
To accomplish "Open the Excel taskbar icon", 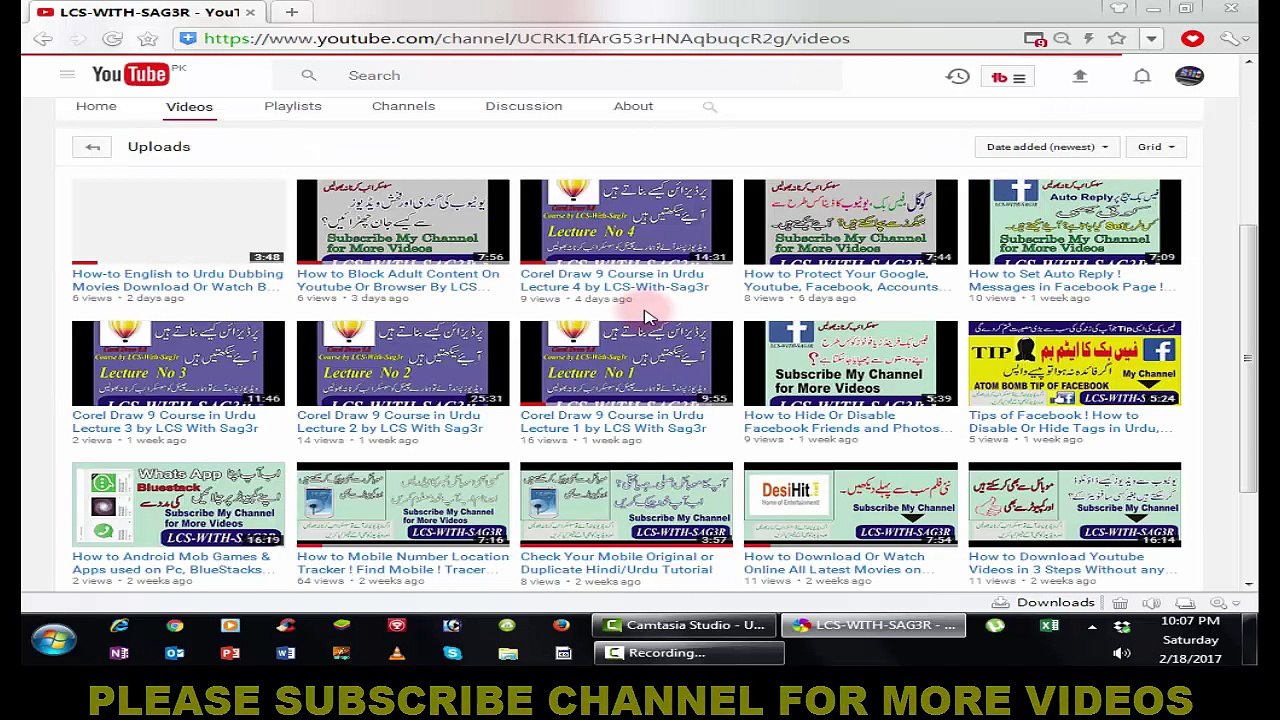I will [1049, 625].
